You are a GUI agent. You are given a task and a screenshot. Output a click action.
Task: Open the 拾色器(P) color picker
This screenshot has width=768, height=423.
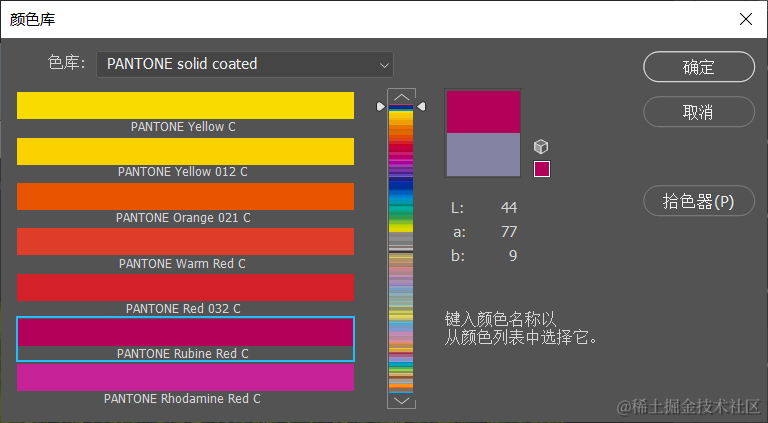click(699, 201)
